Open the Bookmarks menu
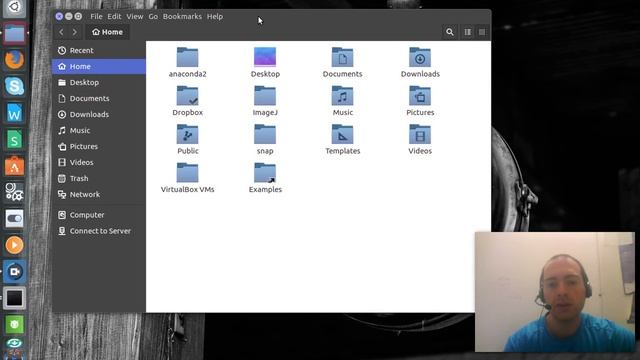Viewport: 640px width, 360px height. coord(182,16)
